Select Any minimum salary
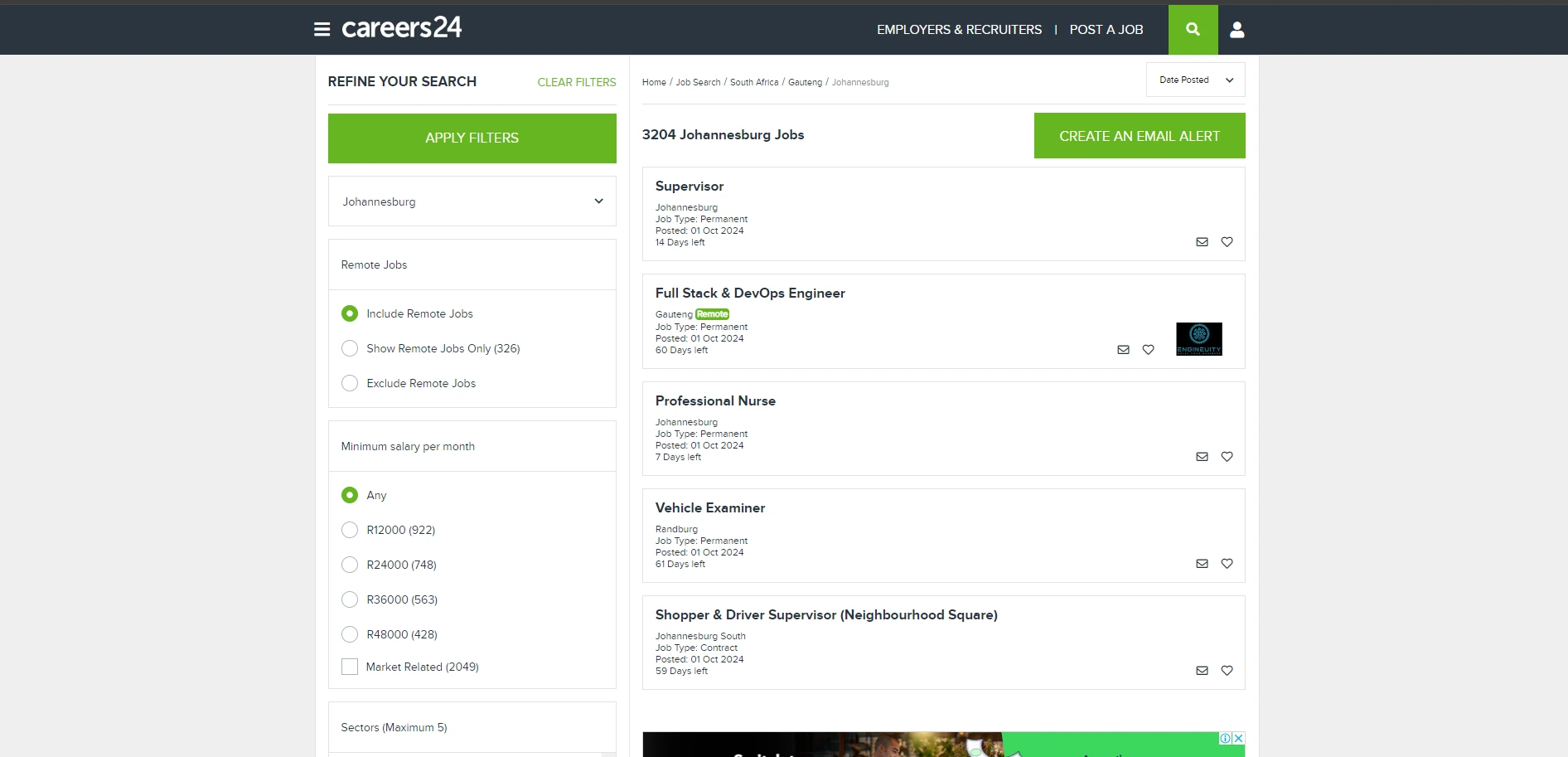This screenshot has height=757, width=1568. (x=350, y=495)
